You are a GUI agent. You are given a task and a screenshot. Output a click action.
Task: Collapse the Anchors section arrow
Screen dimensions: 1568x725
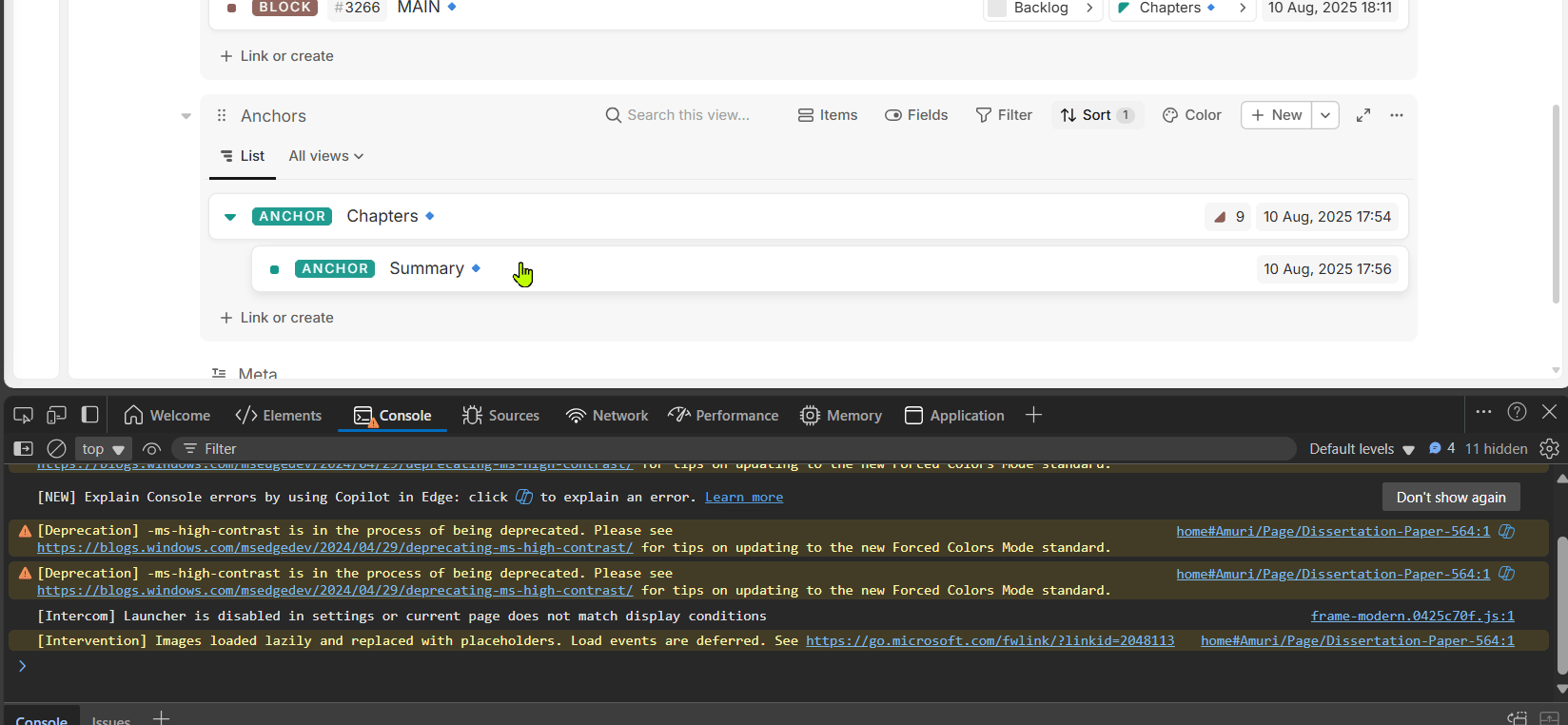(x=186, y=116)
